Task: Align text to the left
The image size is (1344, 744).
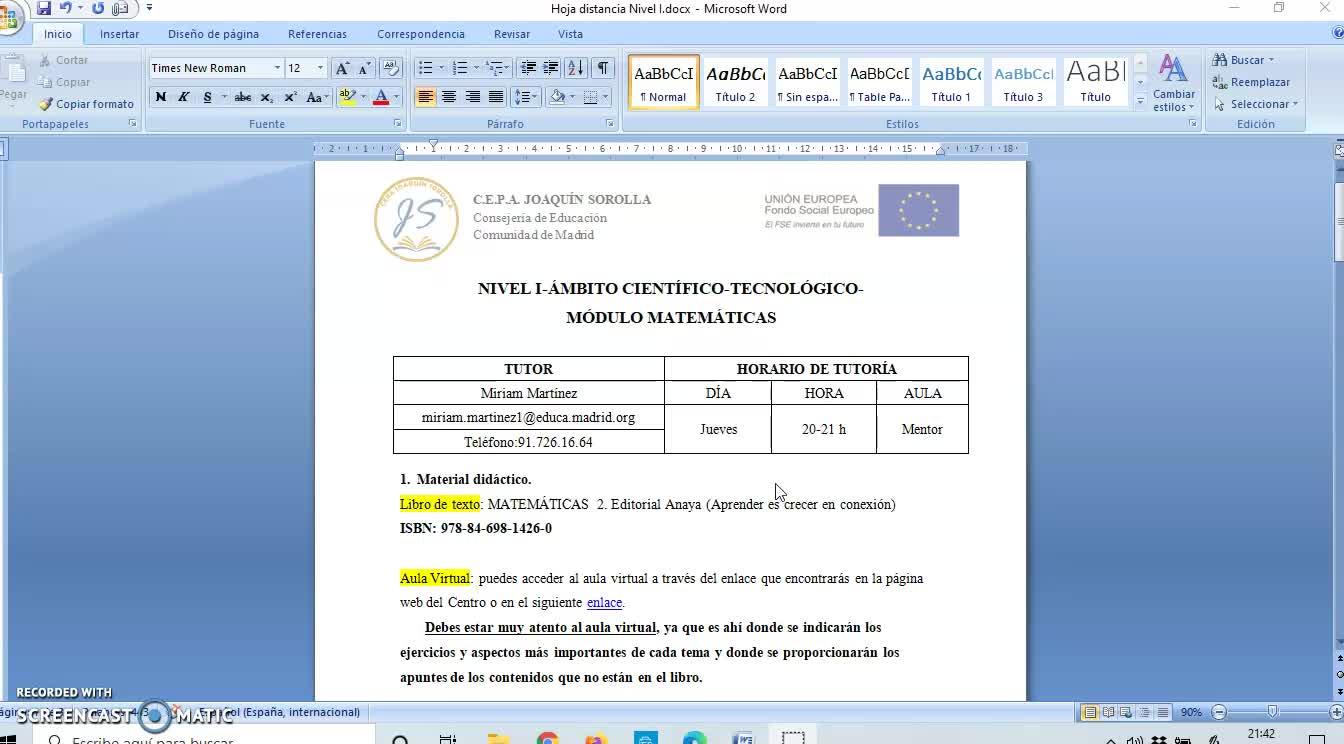Action: click(x=426, y=97)
